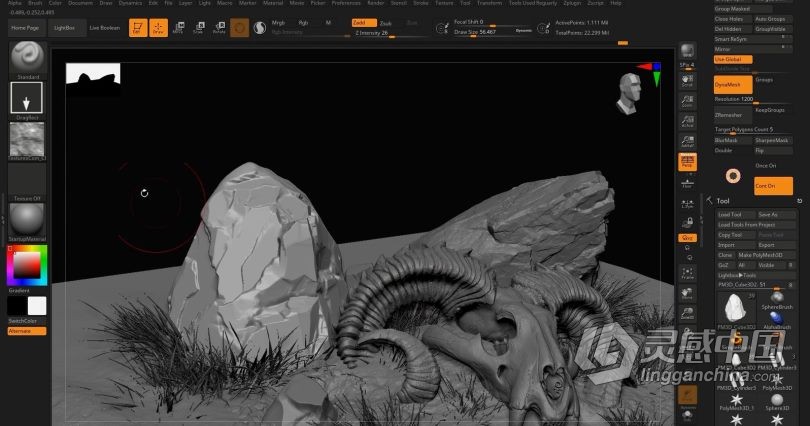Click the Make PolyMesh3D button
The height and width of the screenshot is (426, 810).
click(766, 255)
